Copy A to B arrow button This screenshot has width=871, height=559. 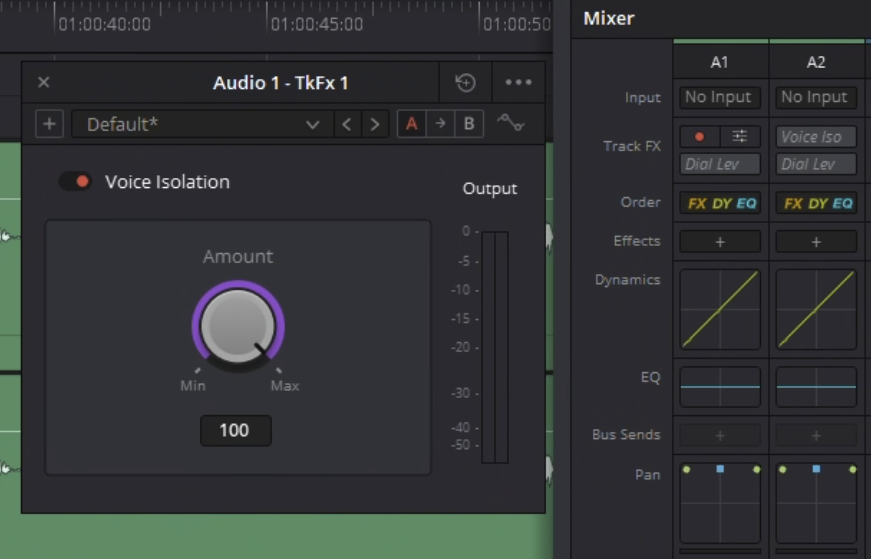(440, 123)
